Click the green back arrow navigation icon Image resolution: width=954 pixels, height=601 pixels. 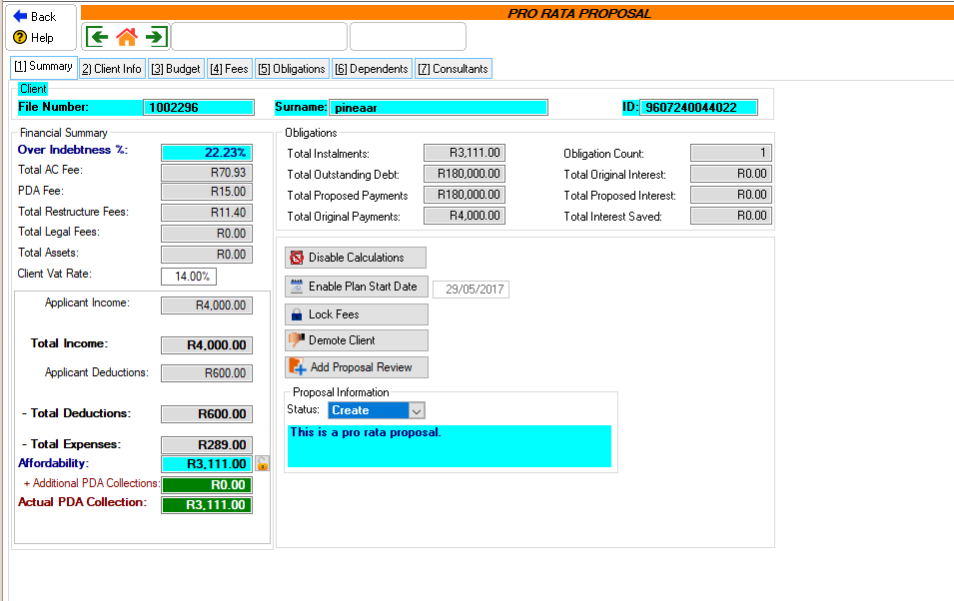click(96, 35)
